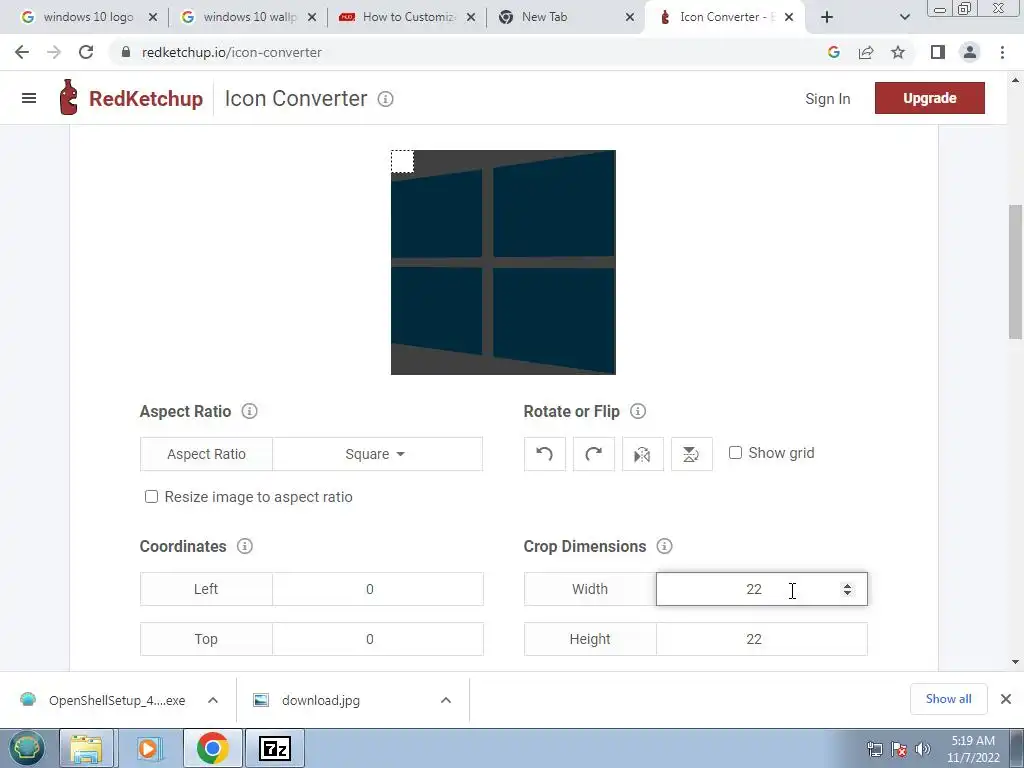Open Windows Explorer from taskbar

(86, 748)
